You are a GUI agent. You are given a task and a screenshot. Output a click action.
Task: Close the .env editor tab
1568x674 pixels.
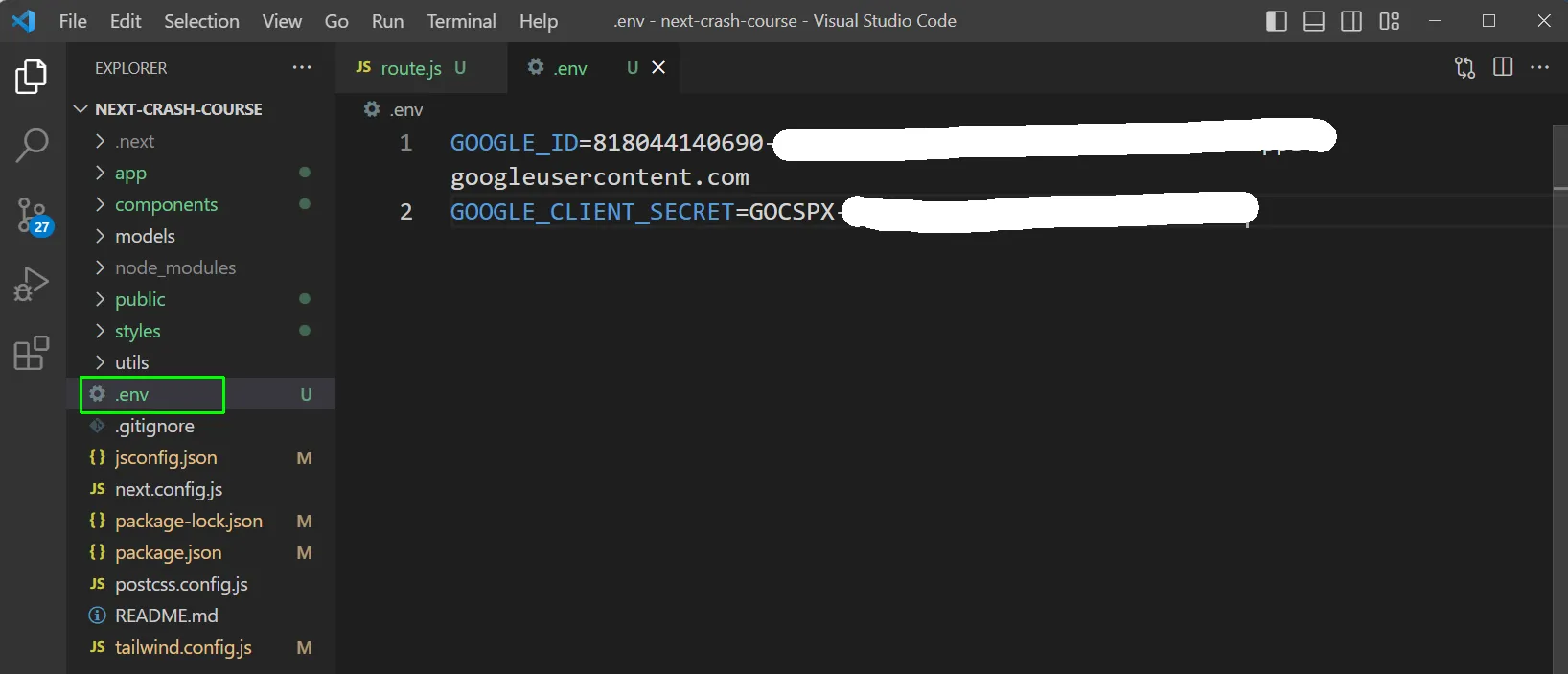click(x=658, y=67)
